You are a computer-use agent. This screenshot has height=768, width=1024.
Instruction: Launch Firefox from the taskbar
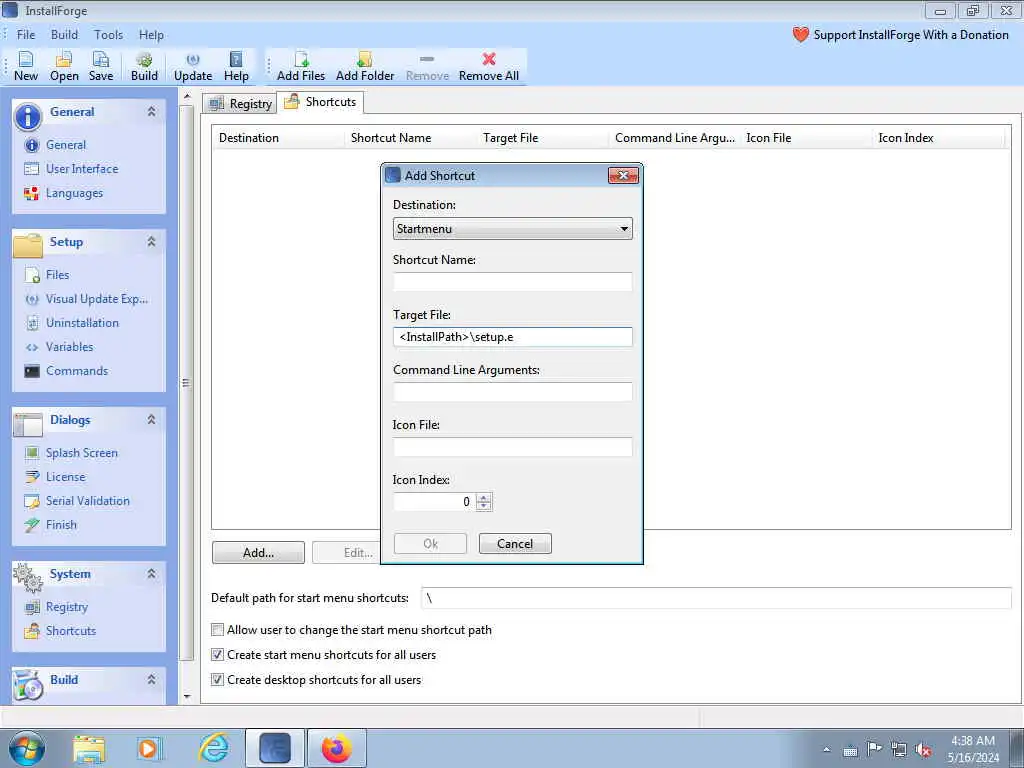tap(337, 748)
